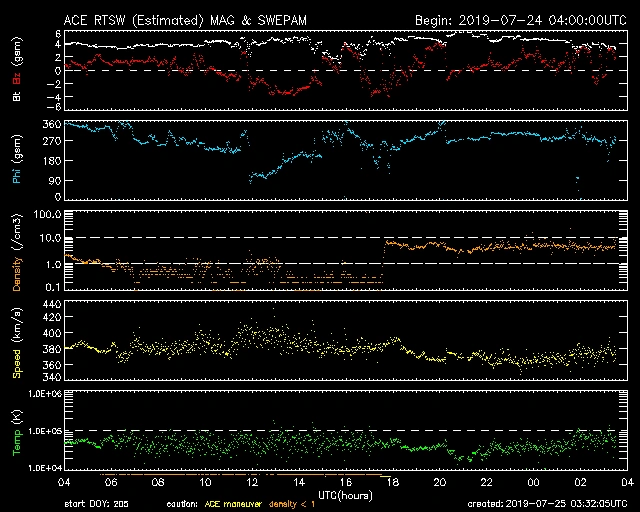640x512 pixels.
Task: Click the 'Temp (K)' axis label
Action: pos(17,433)
